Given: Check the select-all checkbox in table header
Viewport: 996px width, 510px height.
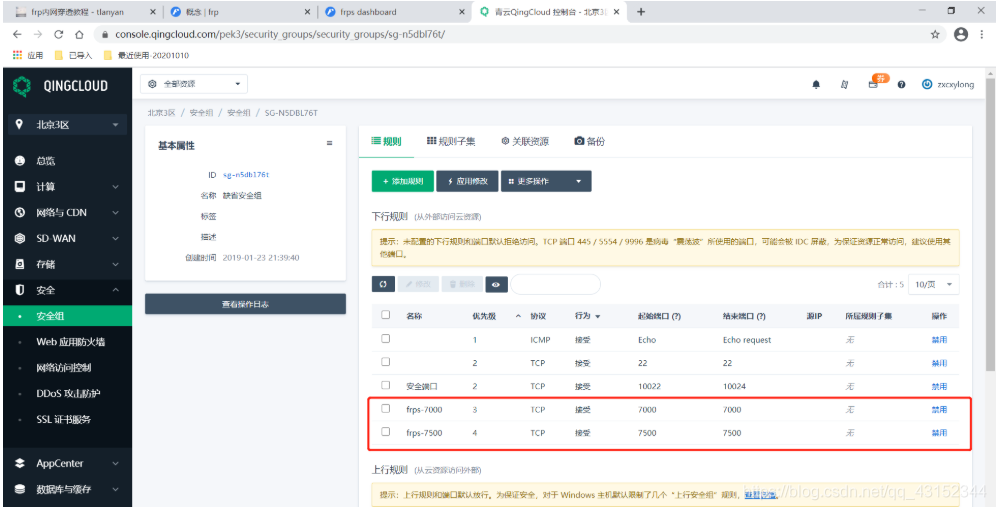Looking at the screenshot, I should (386, 314).
